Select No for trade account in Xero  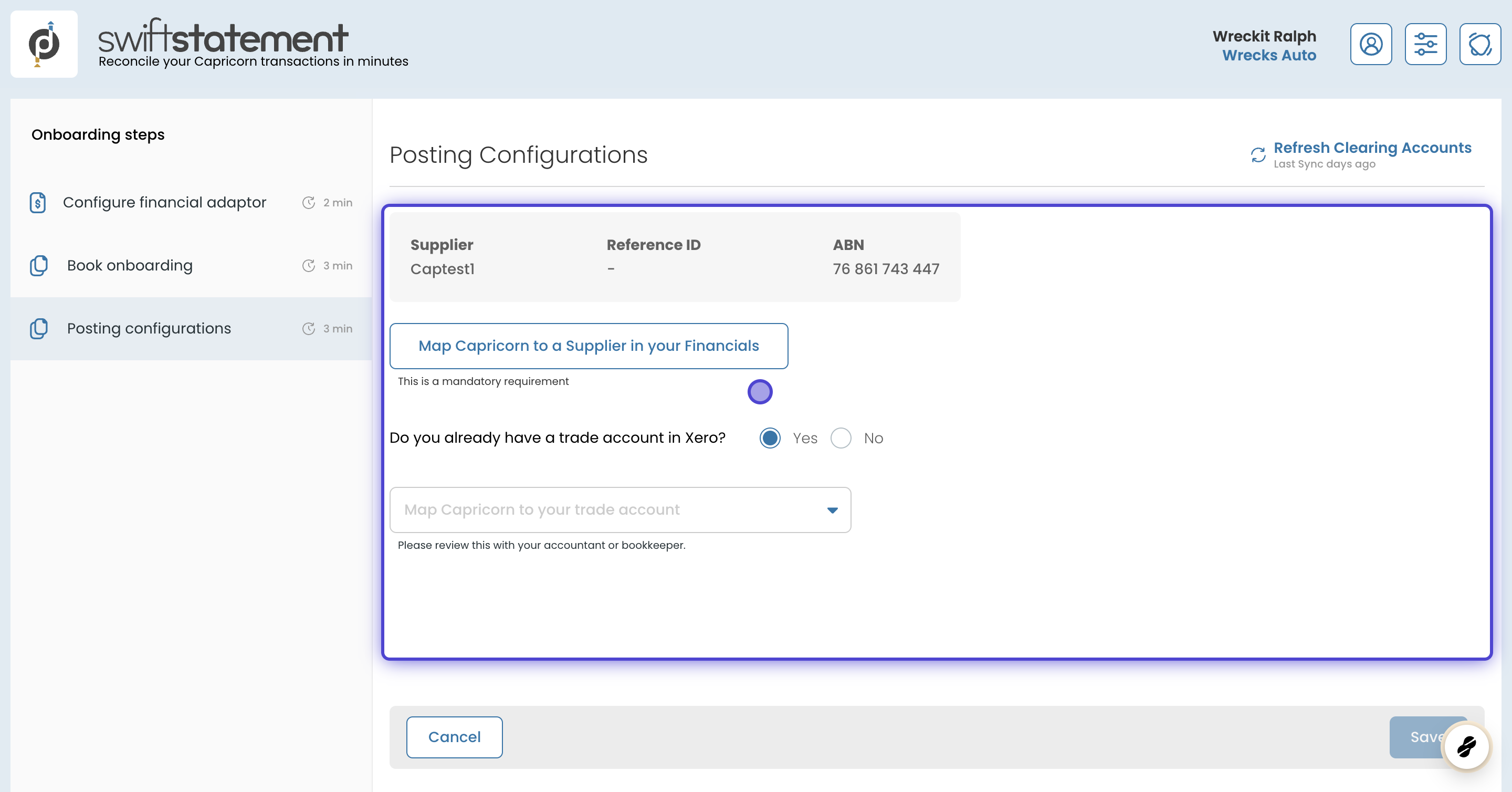[x=841, y=438]
